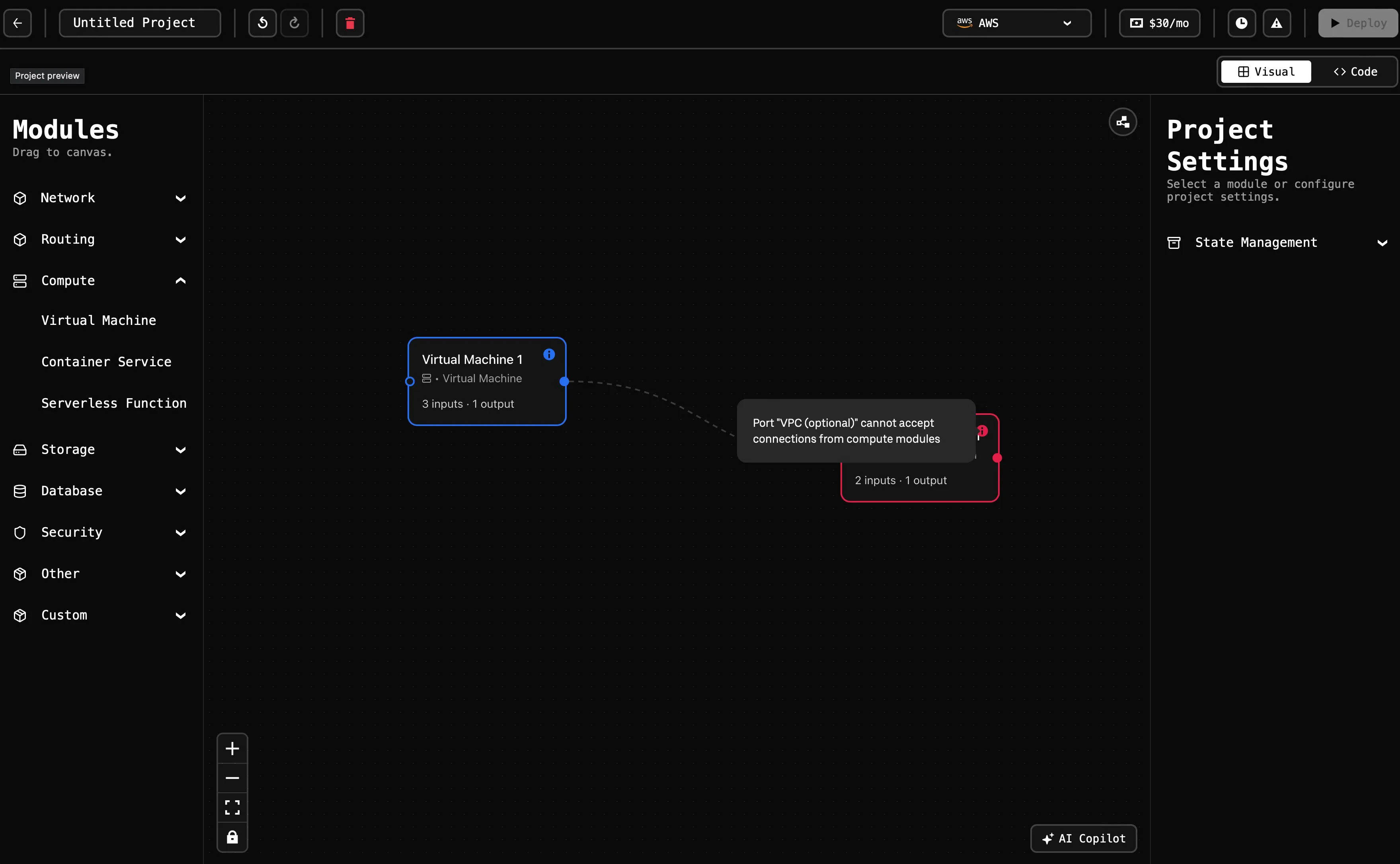Expand State Management section
Viewport: 1400px width, 864px height.
(1277, 243)
